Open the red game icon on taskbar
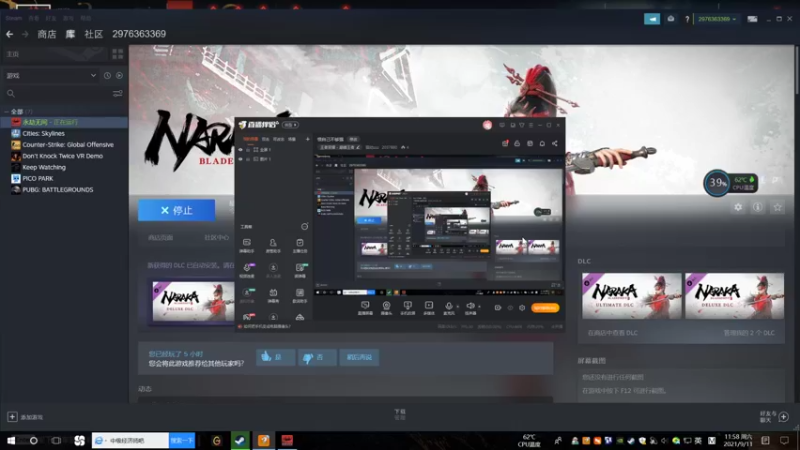Viewport: 800px width, 450px height. (287, 440)
